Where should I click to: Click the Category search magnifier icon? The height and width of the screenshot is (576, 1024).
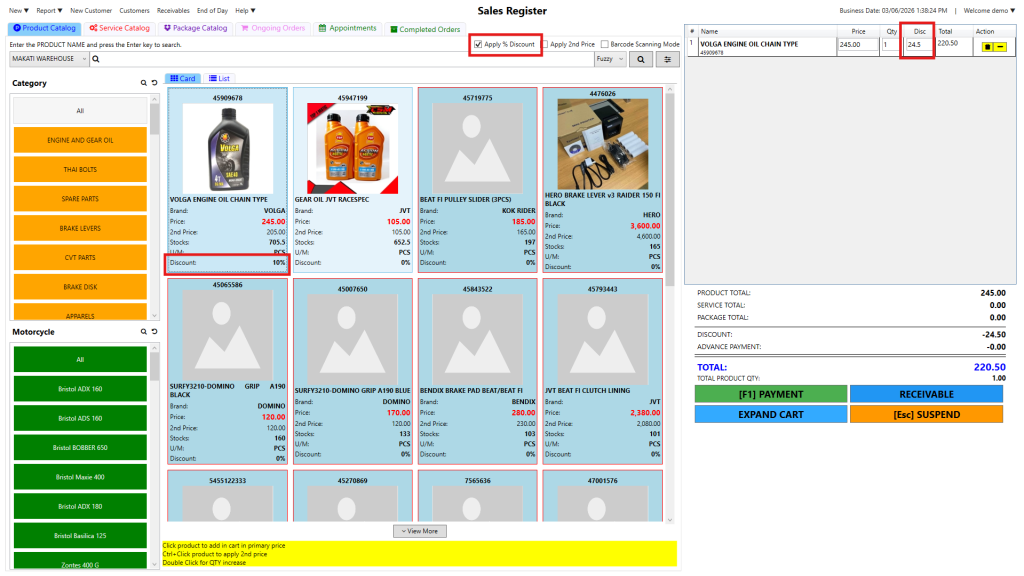tap(144, 84)
